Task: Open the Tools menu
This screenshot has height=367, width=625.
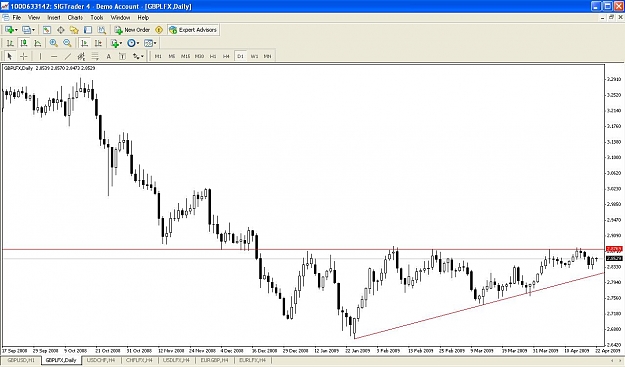Action: (97, 18)
